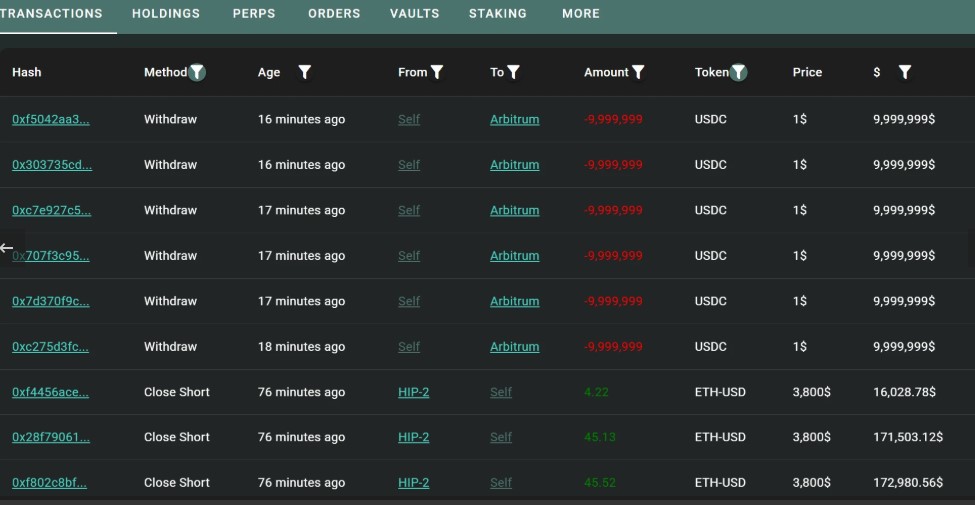Open transaction hash 0xf802c8bf
Screen dimensions: 975x505
pyautogui.click(x=49, y=483)
